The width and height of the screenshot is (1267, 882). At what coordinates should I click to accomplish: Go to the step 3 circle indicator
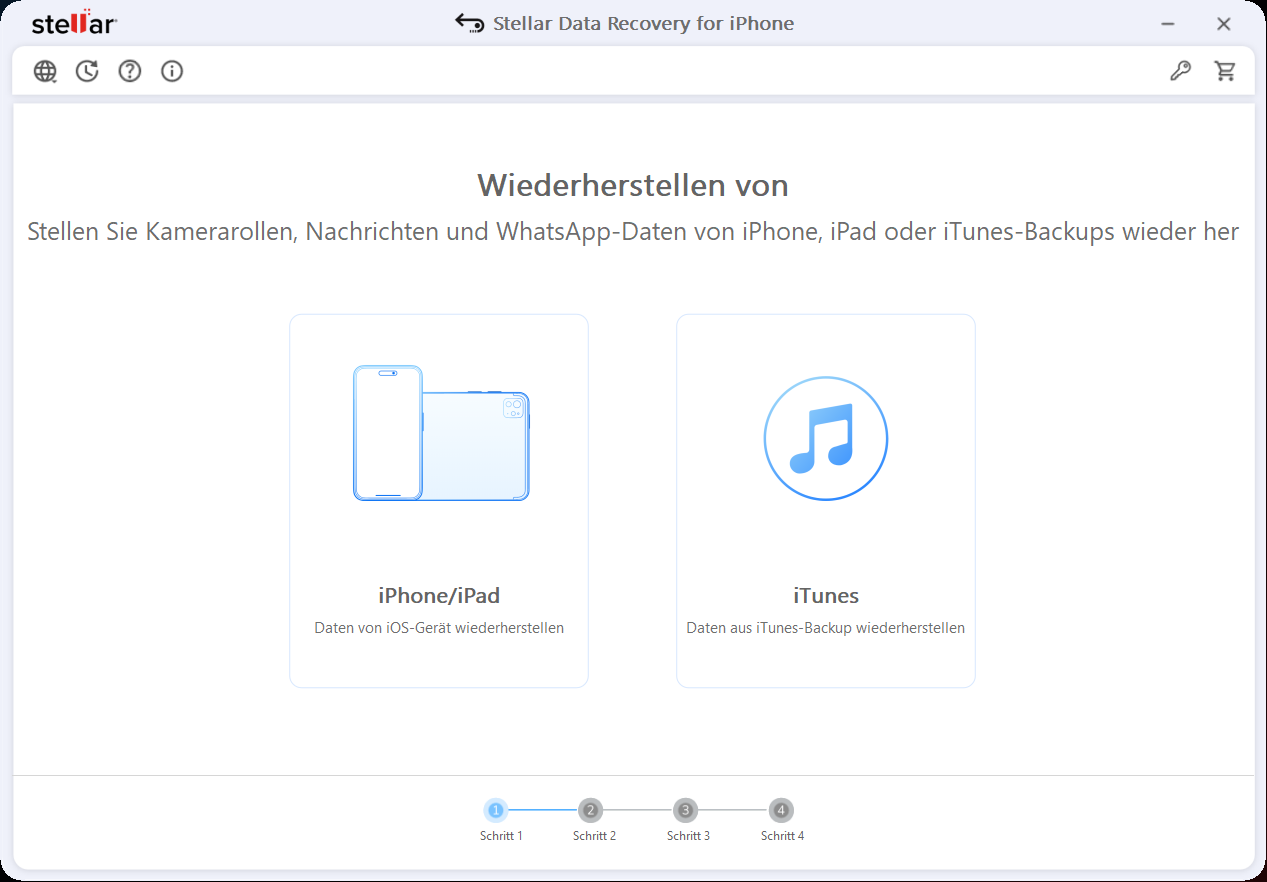coord(685,810)
